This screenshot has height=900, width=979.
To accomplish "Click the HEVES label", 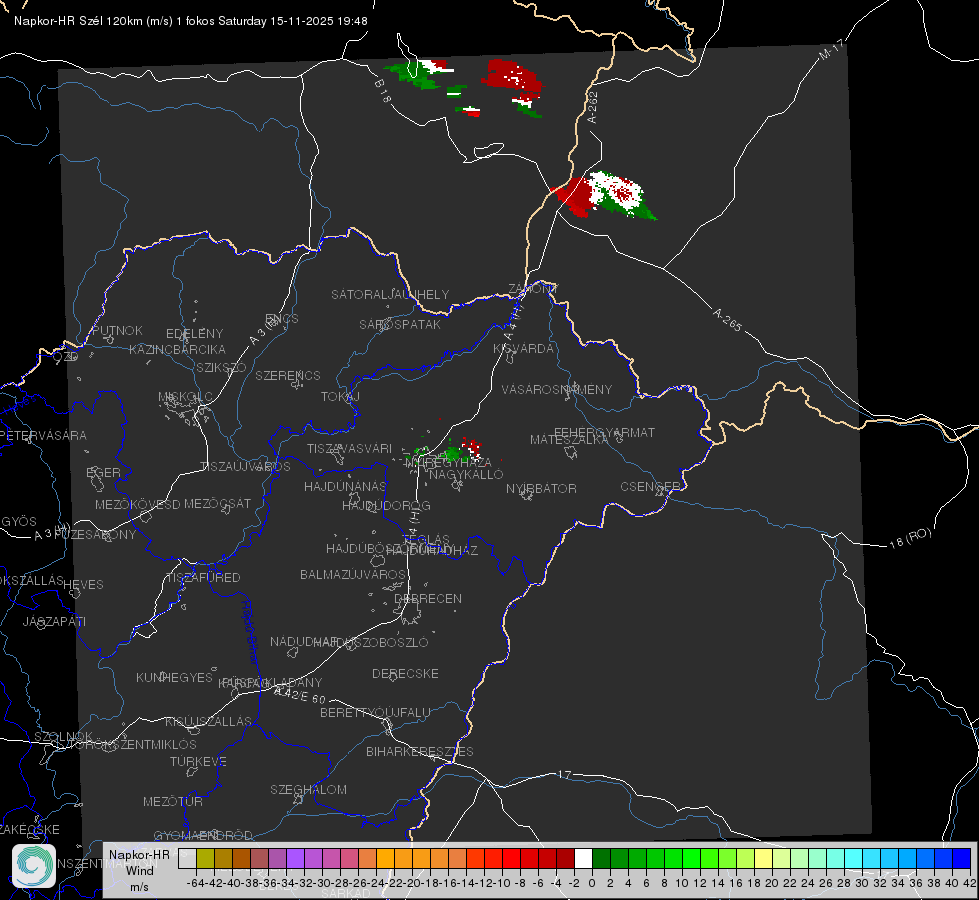I will [x=84, y=585].
